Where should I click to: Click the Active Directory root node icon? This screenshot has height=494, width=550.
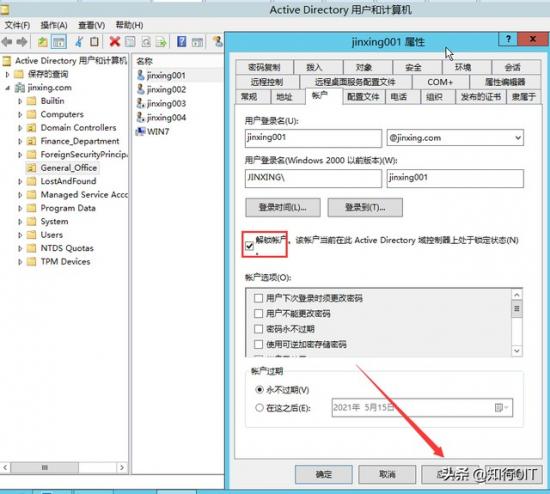pyautogui.click(x=6, y=61)
